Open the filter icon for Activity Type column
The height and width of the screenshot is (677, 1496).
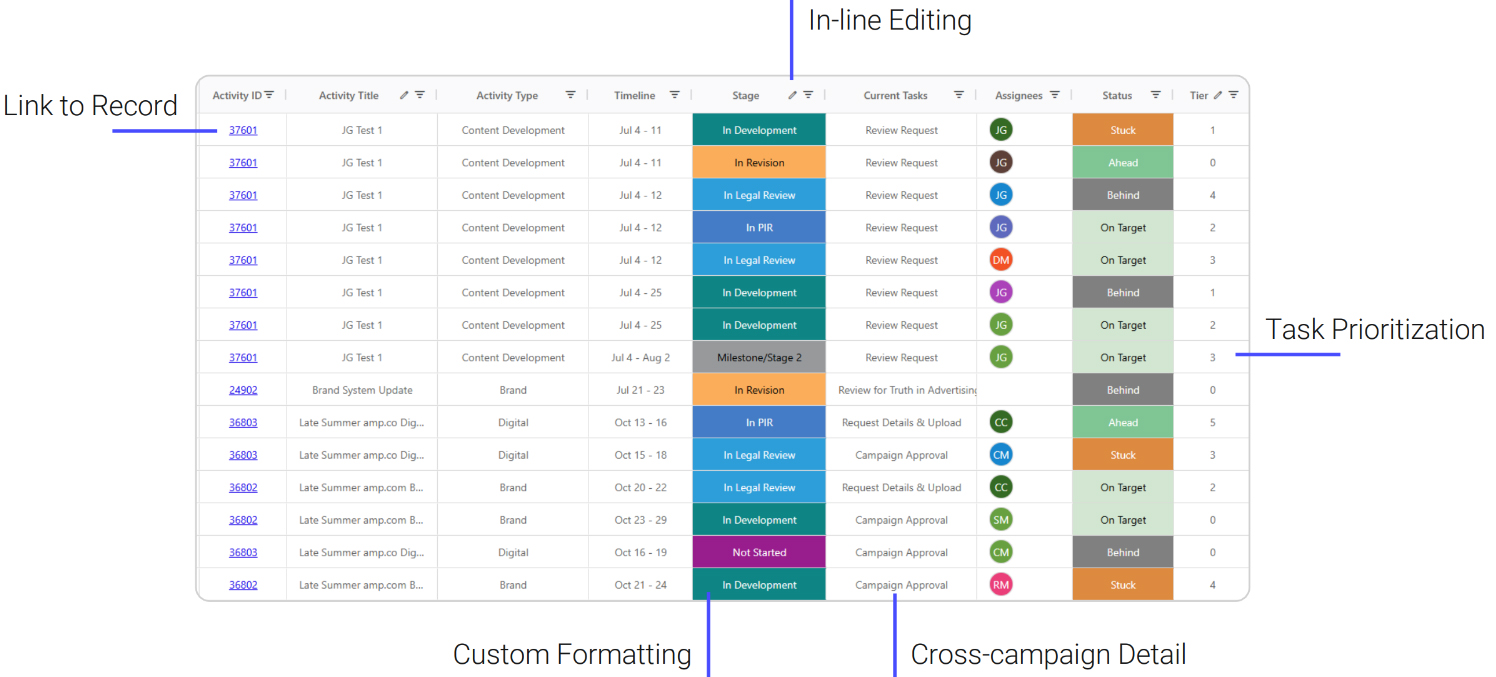click(570, 95)
